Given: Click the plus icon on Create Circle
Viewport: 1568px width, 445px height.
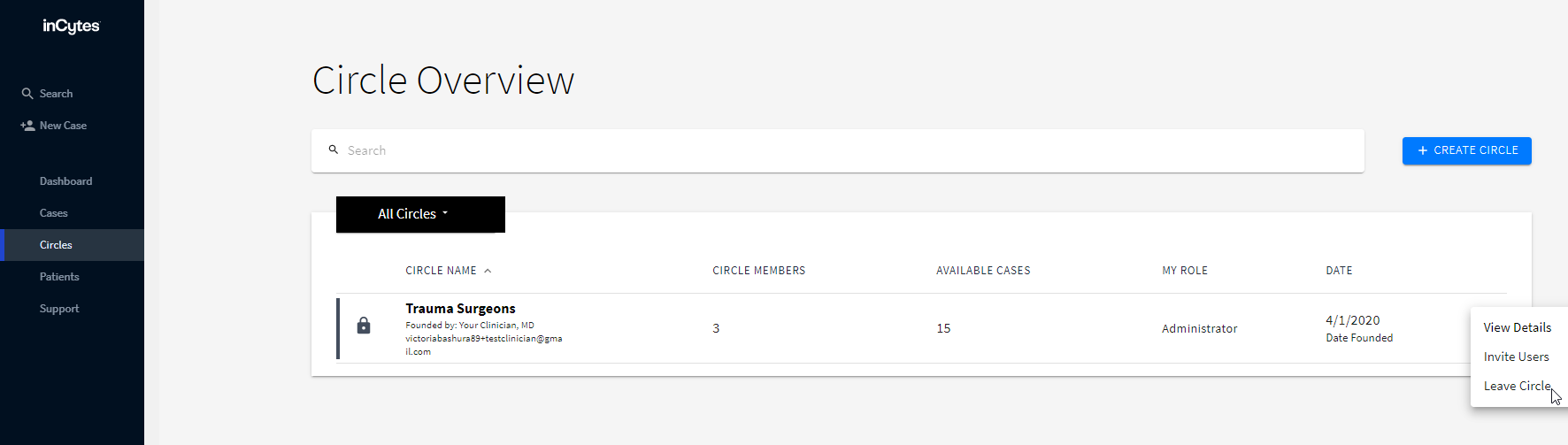Looking at the screenshot, I should tap(1423, 151).
